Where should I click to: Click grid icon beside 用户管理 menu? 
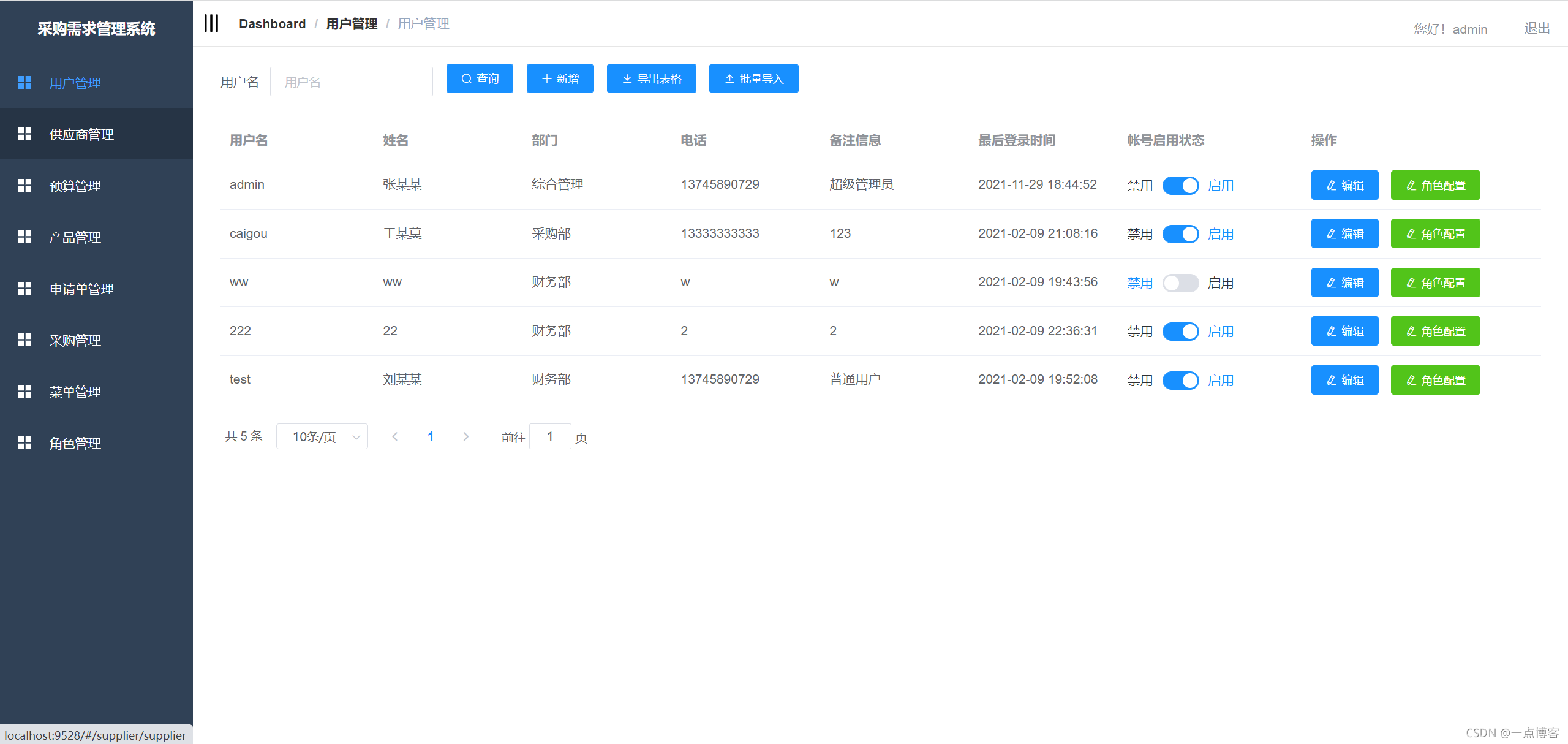click(x=24, y=82)
